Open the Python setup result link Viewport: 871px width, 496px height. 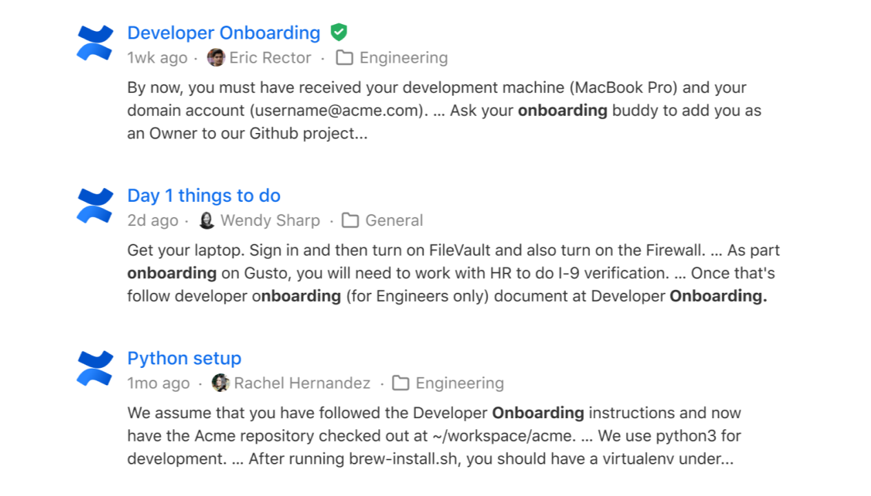tap(184, 358)
